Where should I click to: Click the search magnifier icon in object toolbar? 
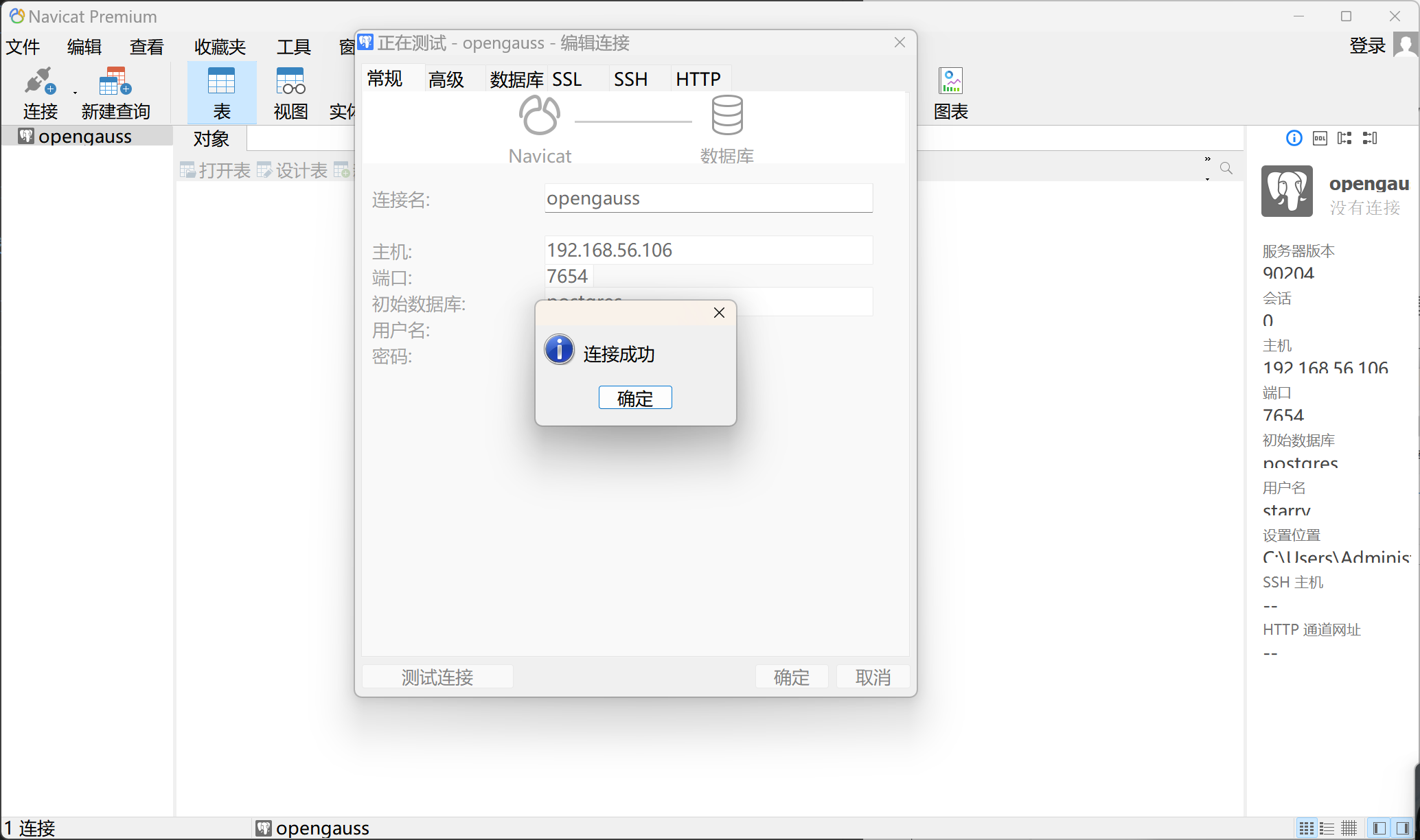(x=1226, y=168)
